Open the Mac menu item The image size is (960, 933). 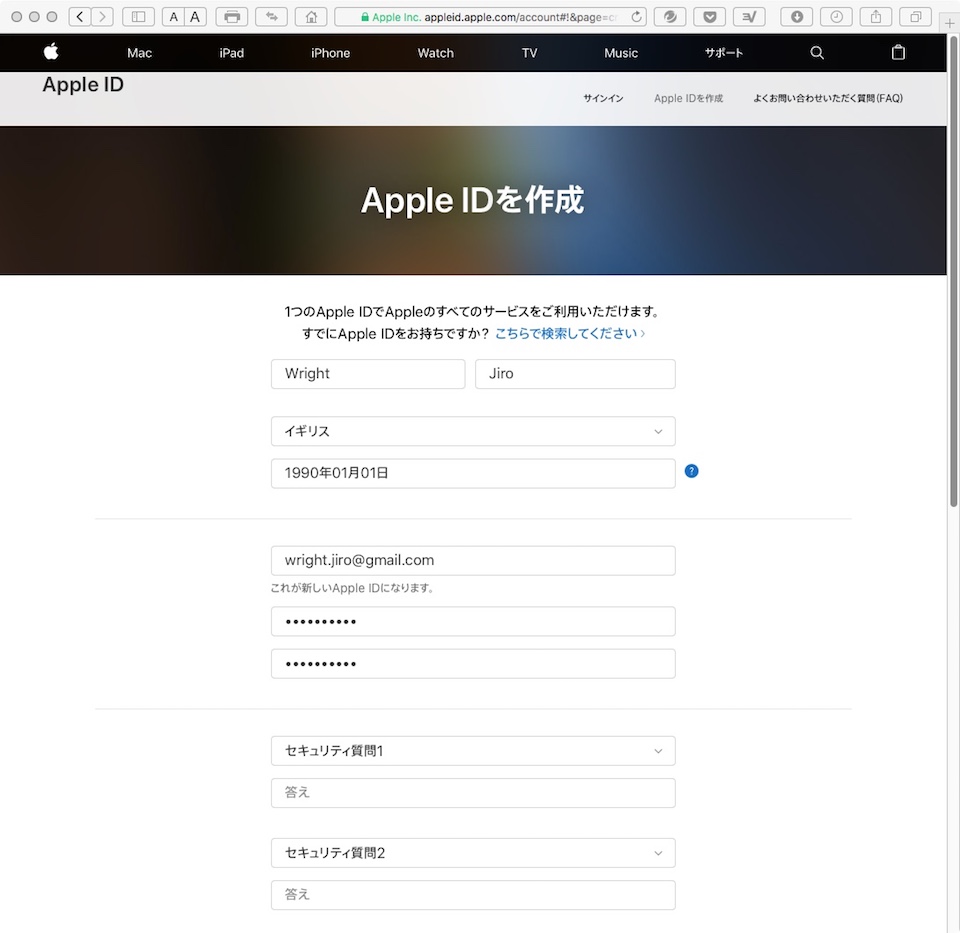pyautogui.click(x=140, y=53)
